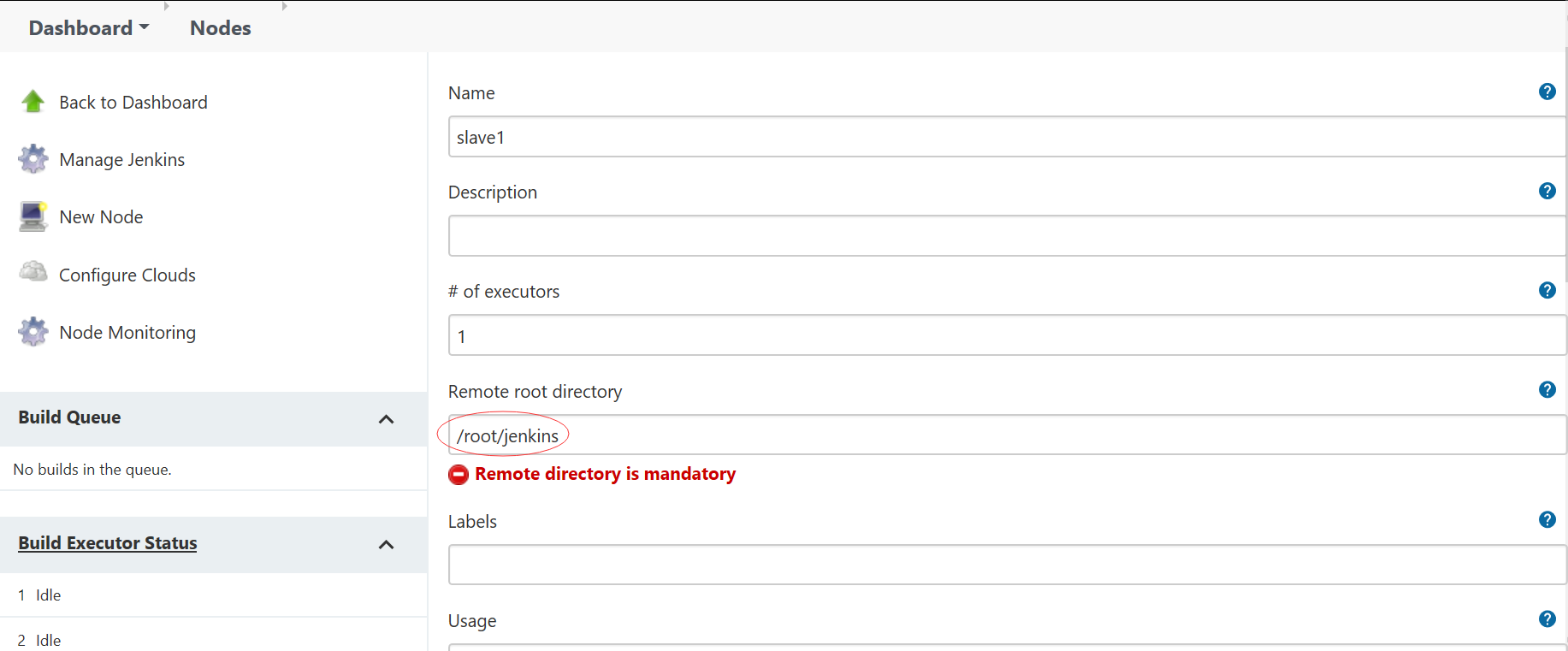Click the New Node computer icon

pyautogui.click(x=33, y=216)
